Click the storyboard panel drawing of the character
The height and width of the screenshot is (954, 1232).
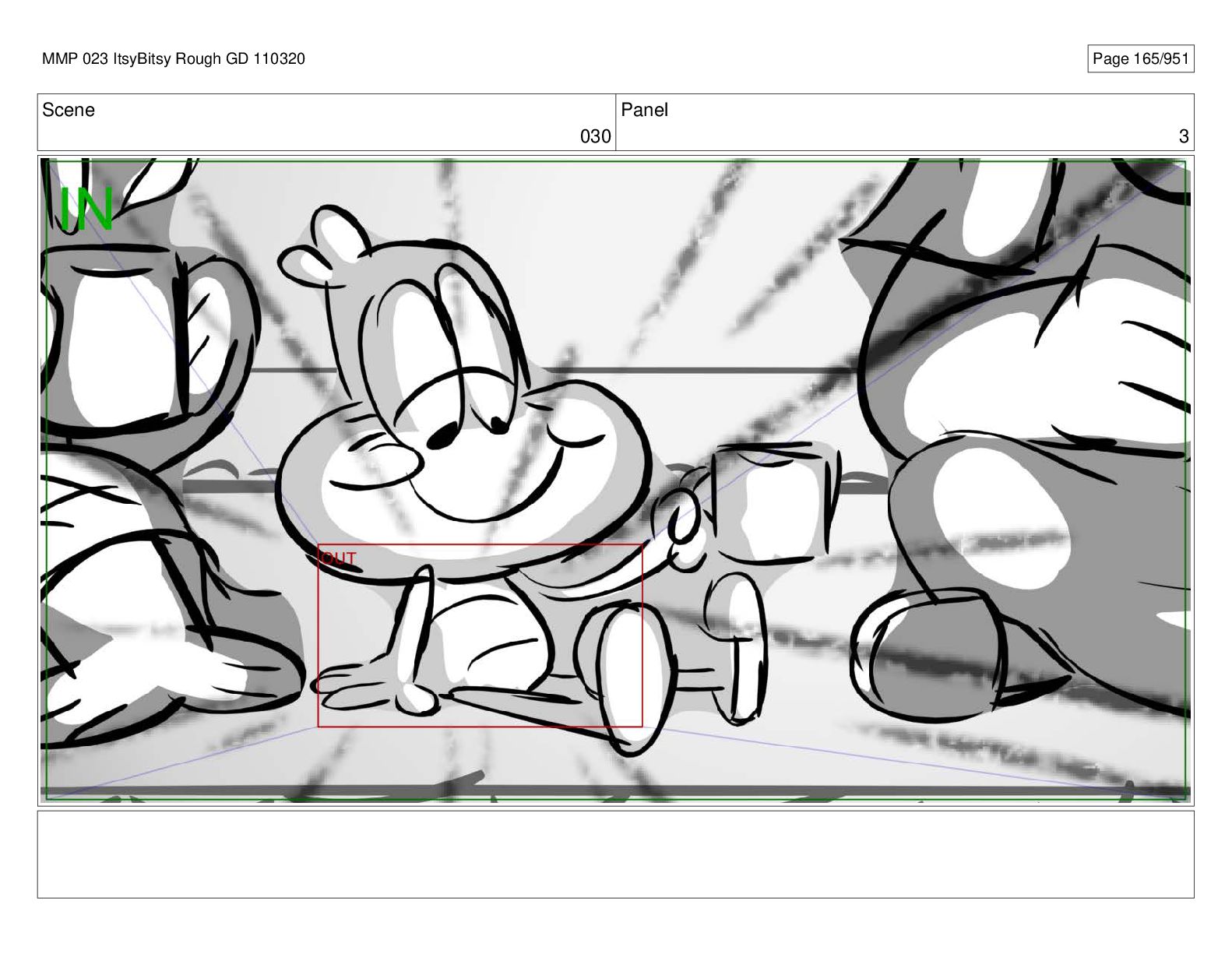point(615,480)
